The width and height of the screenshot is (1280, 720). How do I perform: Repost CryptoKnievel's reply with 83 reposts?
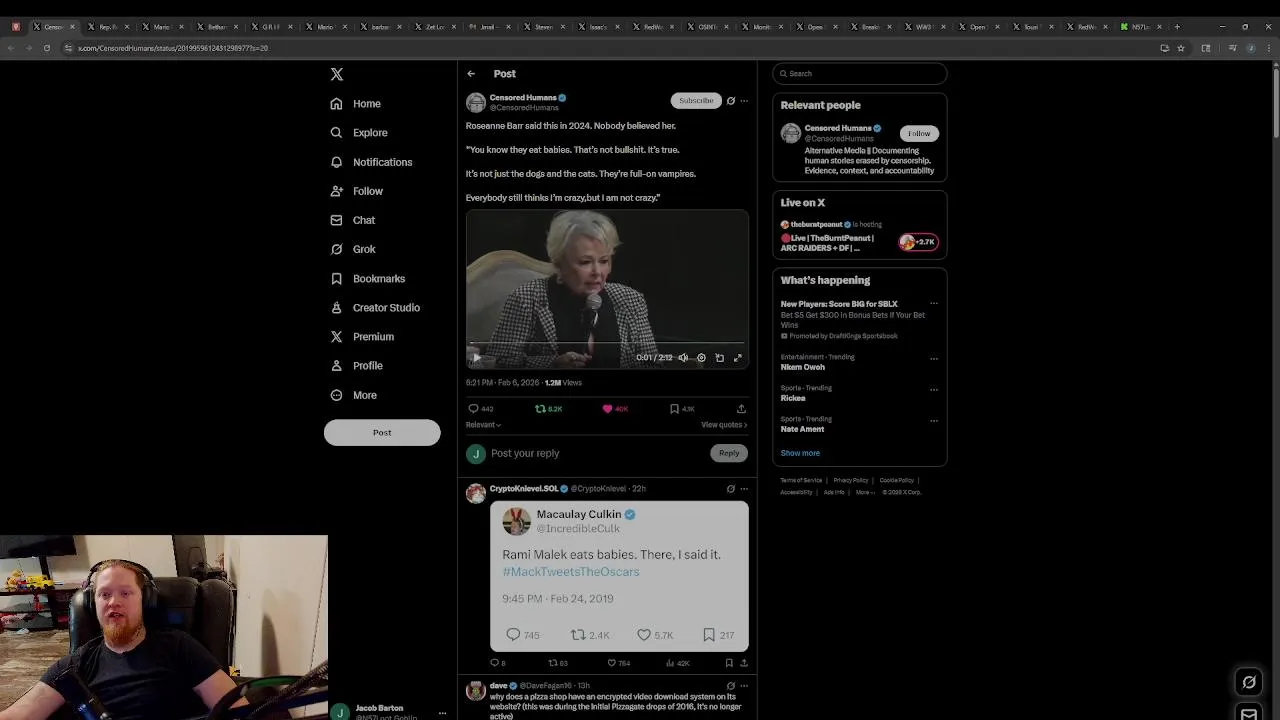point(558,663)
